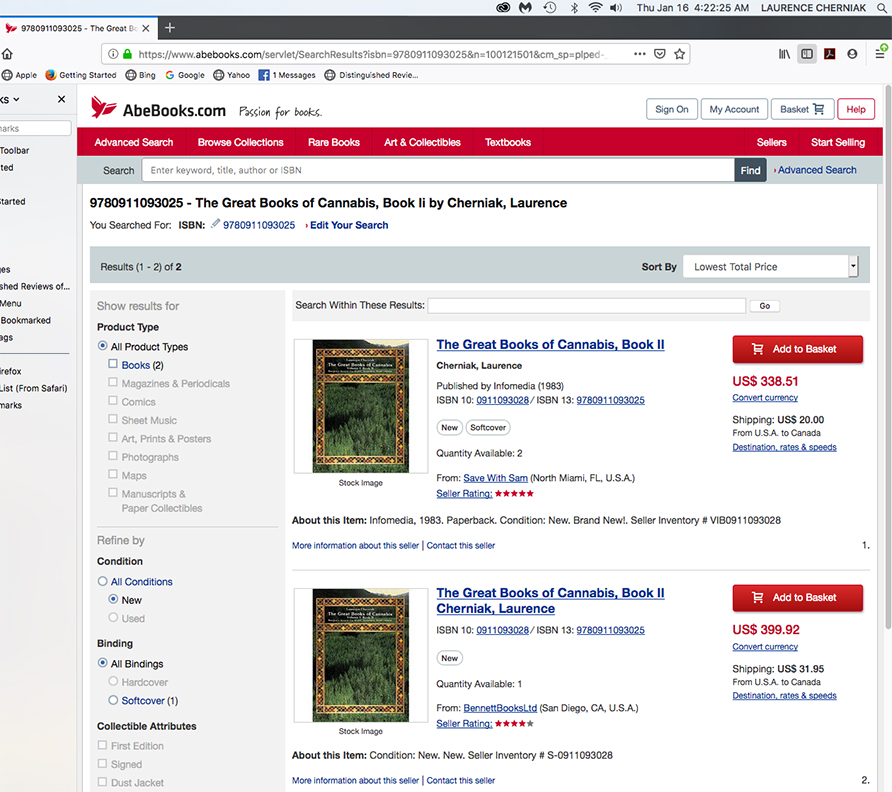
Task: Select All Conditions radio button
Action: (102, 581)
